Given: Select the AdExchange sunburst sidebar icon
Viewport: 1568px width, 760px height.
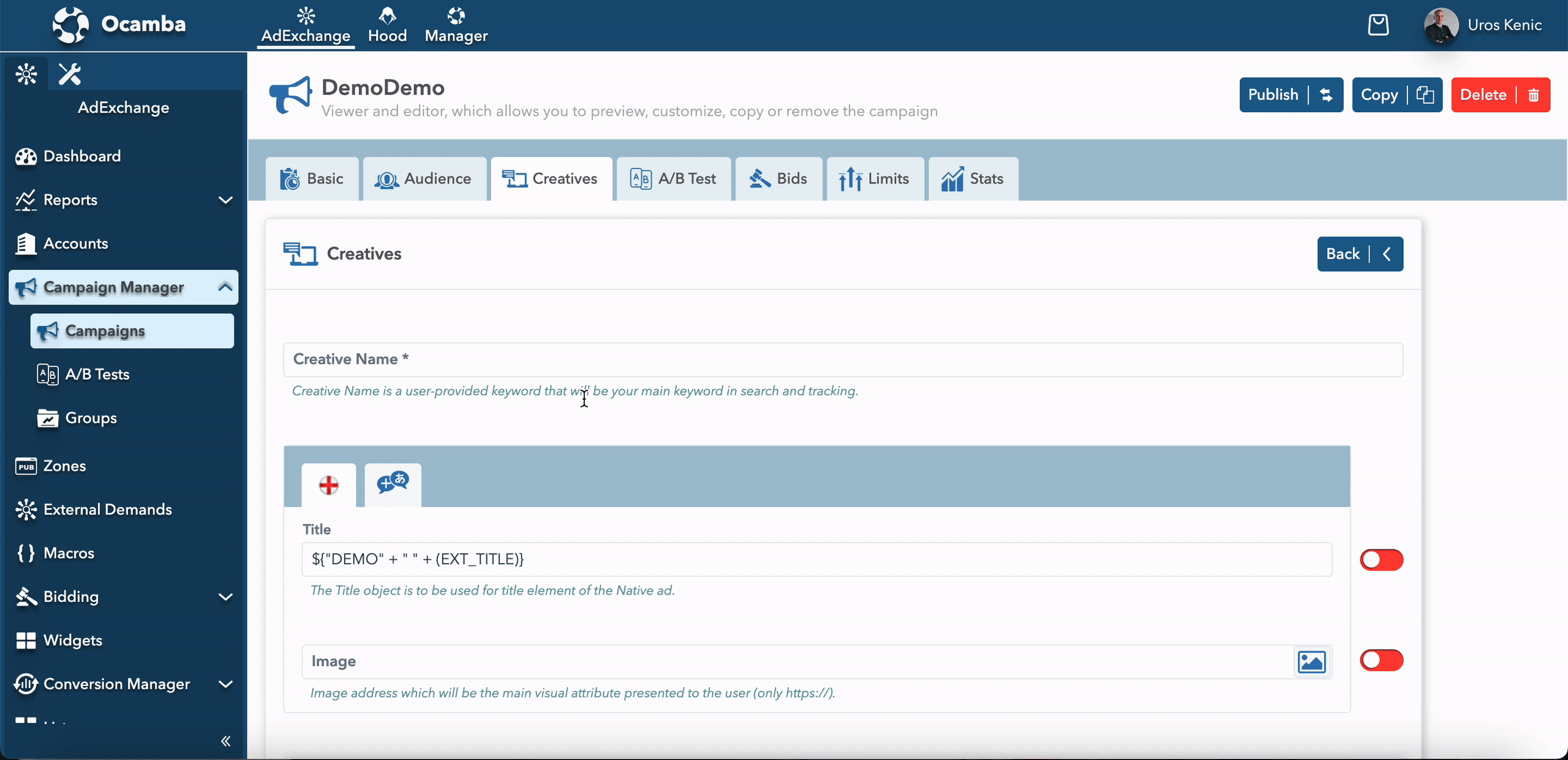Looking at the screenshot, I should pyautogui.click(x=26, y=74).
